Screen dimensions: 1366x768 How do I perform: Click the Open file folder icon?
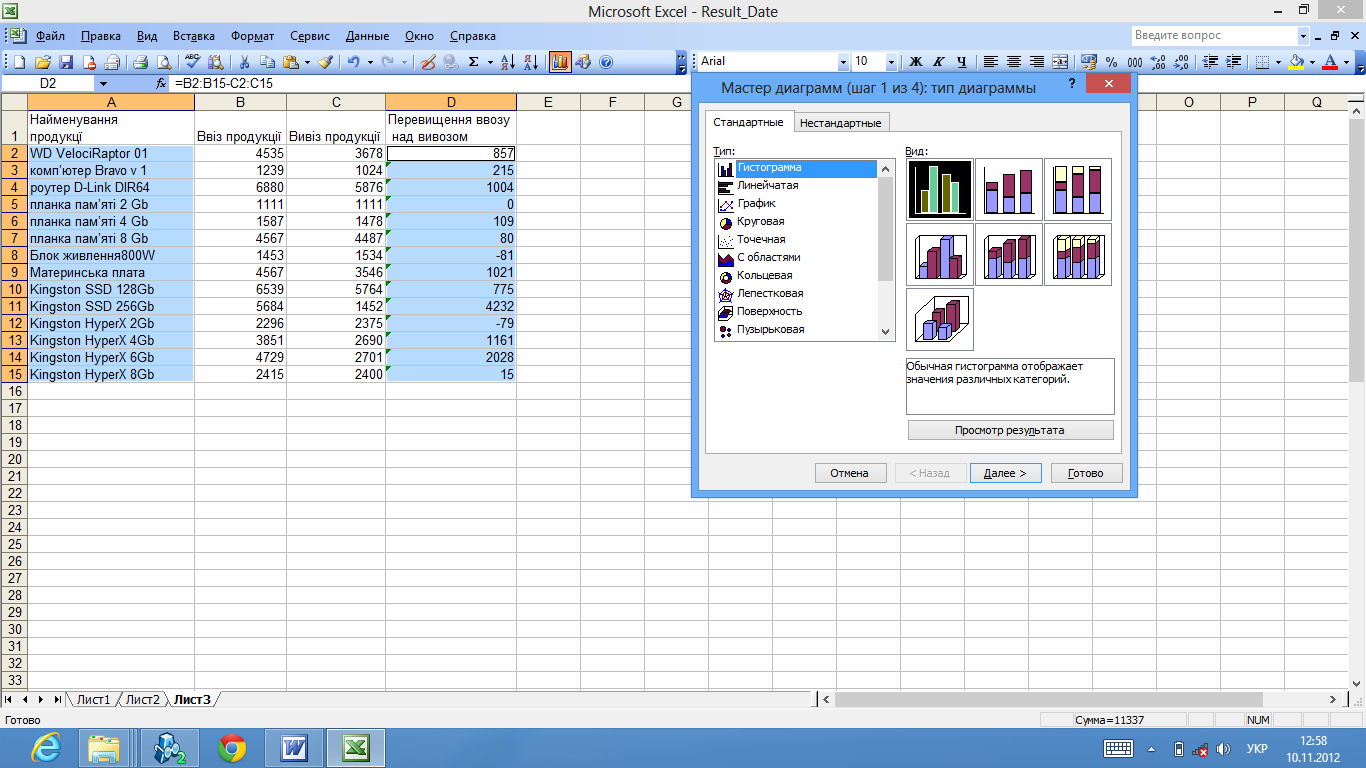point(43,62)
